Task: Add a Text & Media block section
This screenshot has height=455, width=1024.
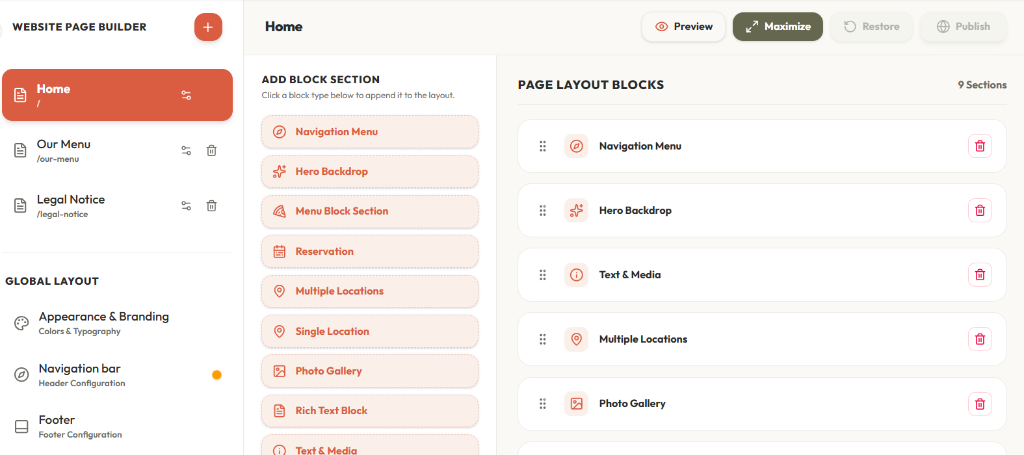Action: (370, 445)
